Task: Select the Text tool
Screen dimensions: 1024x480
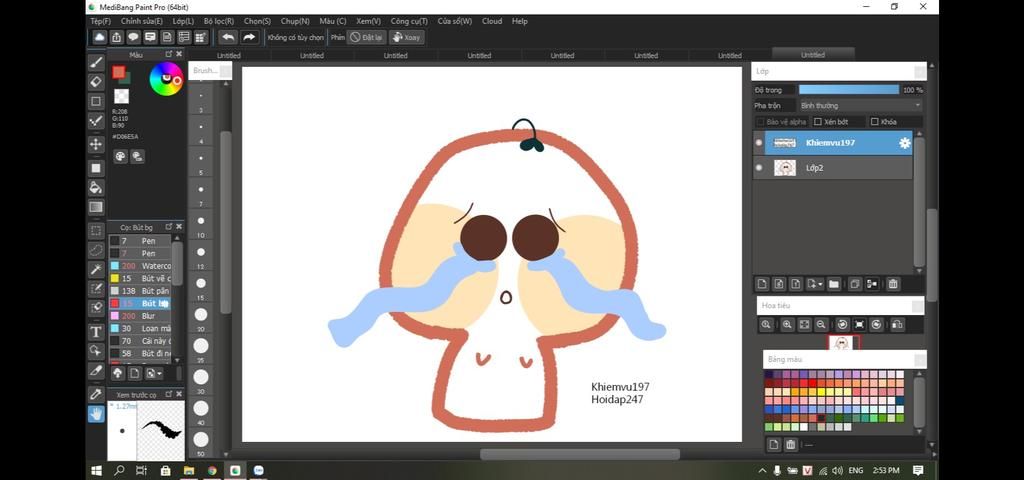Action: click(96, 331)
